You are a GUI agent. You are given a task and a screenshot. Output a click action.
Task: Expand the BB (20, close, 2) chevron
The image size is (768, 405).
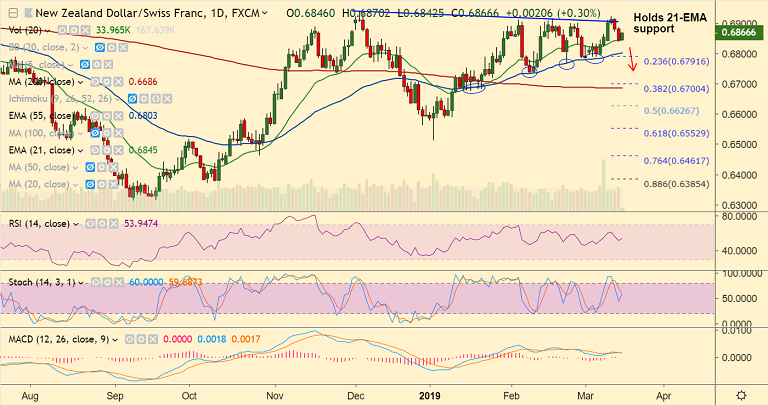(85, 48)
